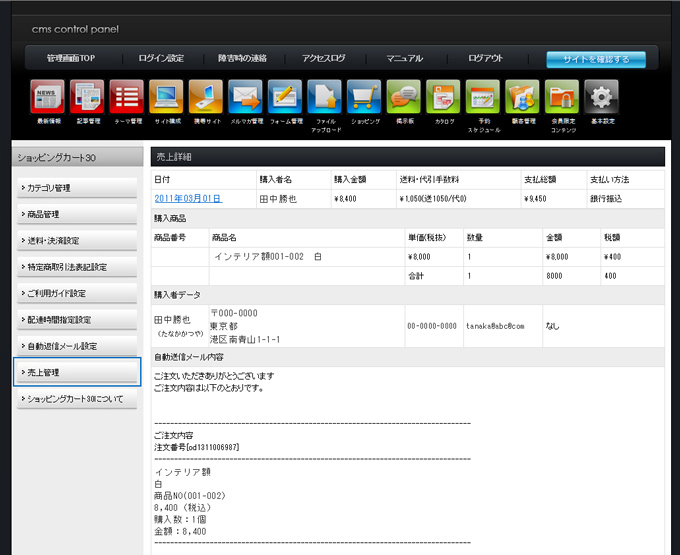Expand 商品管理 in the sidebar

77,214
